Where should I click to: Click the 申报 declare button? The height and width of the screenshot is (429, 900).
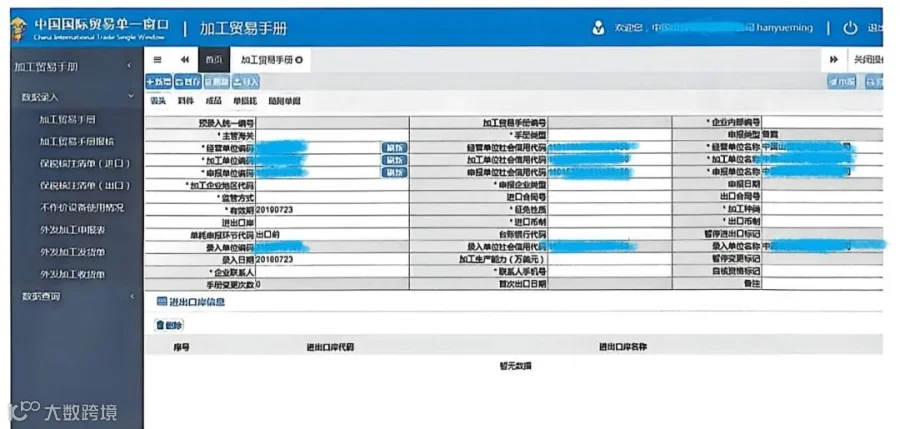point(841,82)
